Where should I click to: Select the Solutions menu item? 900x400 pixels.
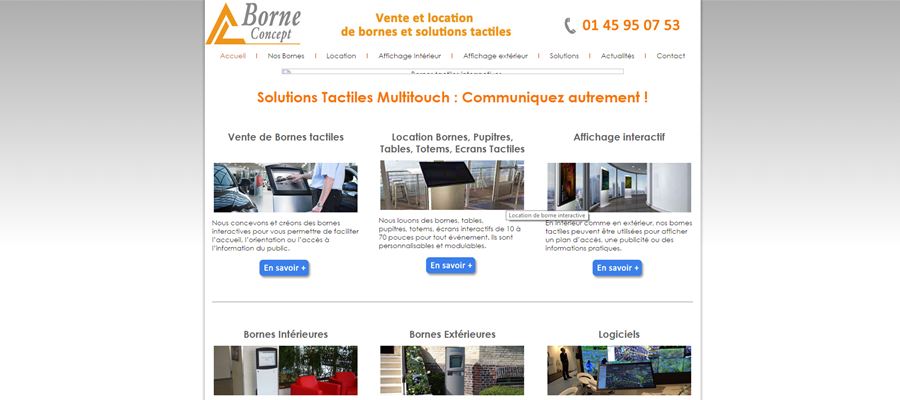click(x=564, y=56)
